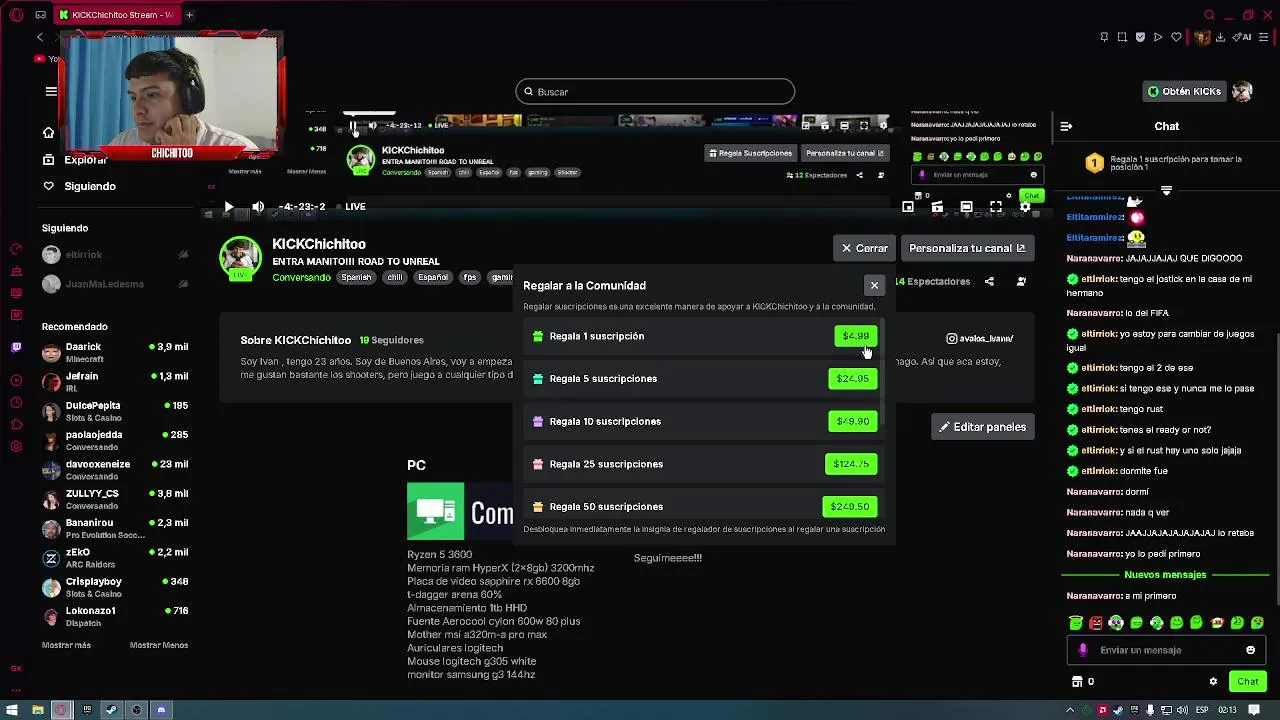1280x720 pixels.
Task: Open JuanMaLedesma followed channel
Action: click(x=115, y=284)
